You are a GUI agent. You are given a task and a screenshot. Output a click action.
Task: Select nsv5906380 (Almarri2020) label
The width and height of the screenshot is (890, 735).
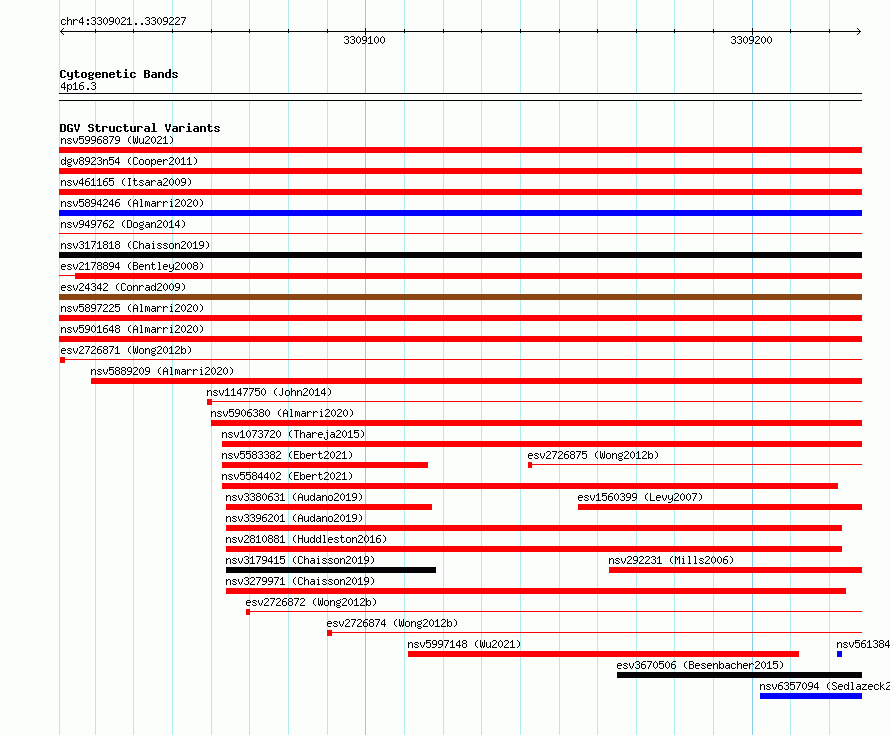pyautogui.click(x=282, y=413)
